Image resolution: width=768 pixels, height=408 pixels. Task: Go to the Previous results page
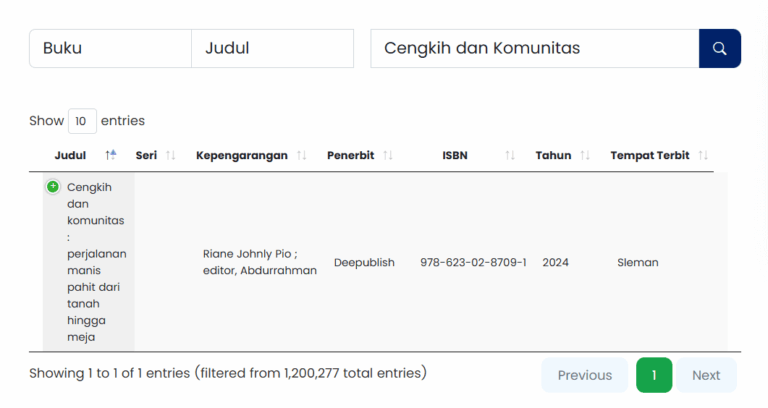coord(584,375)
